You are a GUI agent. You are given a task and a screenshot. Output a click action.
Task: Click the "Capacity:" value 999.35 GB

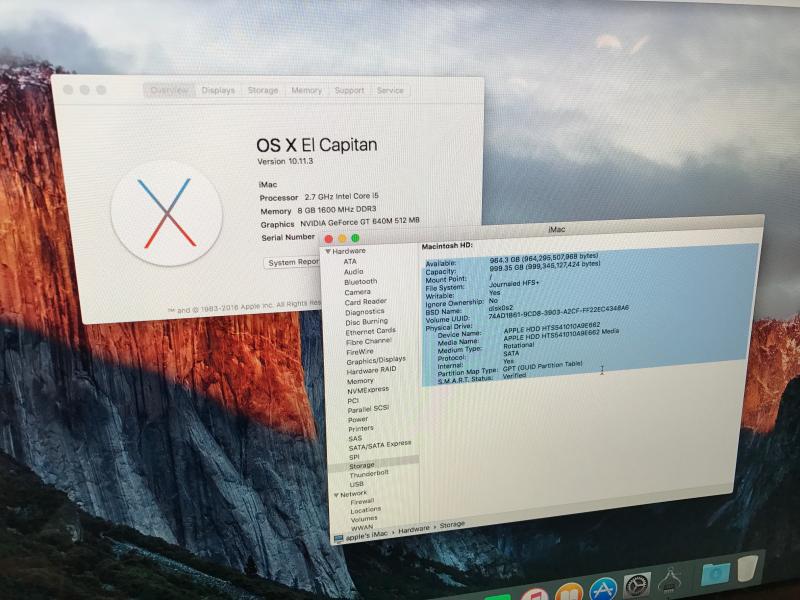point(544,266)
